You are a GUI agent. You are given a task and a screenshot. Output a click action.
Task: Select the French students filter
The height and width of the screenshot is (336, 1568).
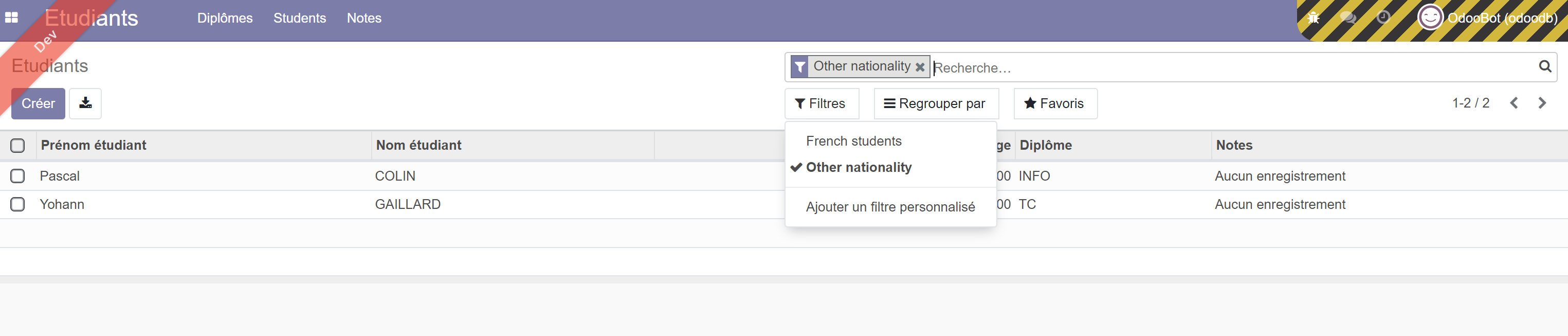click(853, 141)
